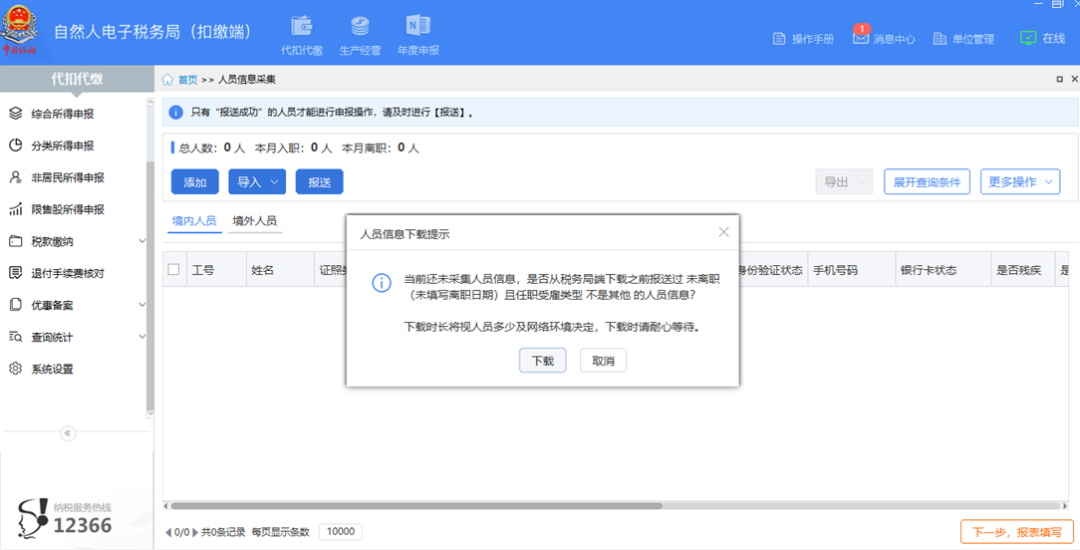Select 限售股所得申报 in sidebar
The width and height of the screenshot is (1080, 550).
[68, 209]
